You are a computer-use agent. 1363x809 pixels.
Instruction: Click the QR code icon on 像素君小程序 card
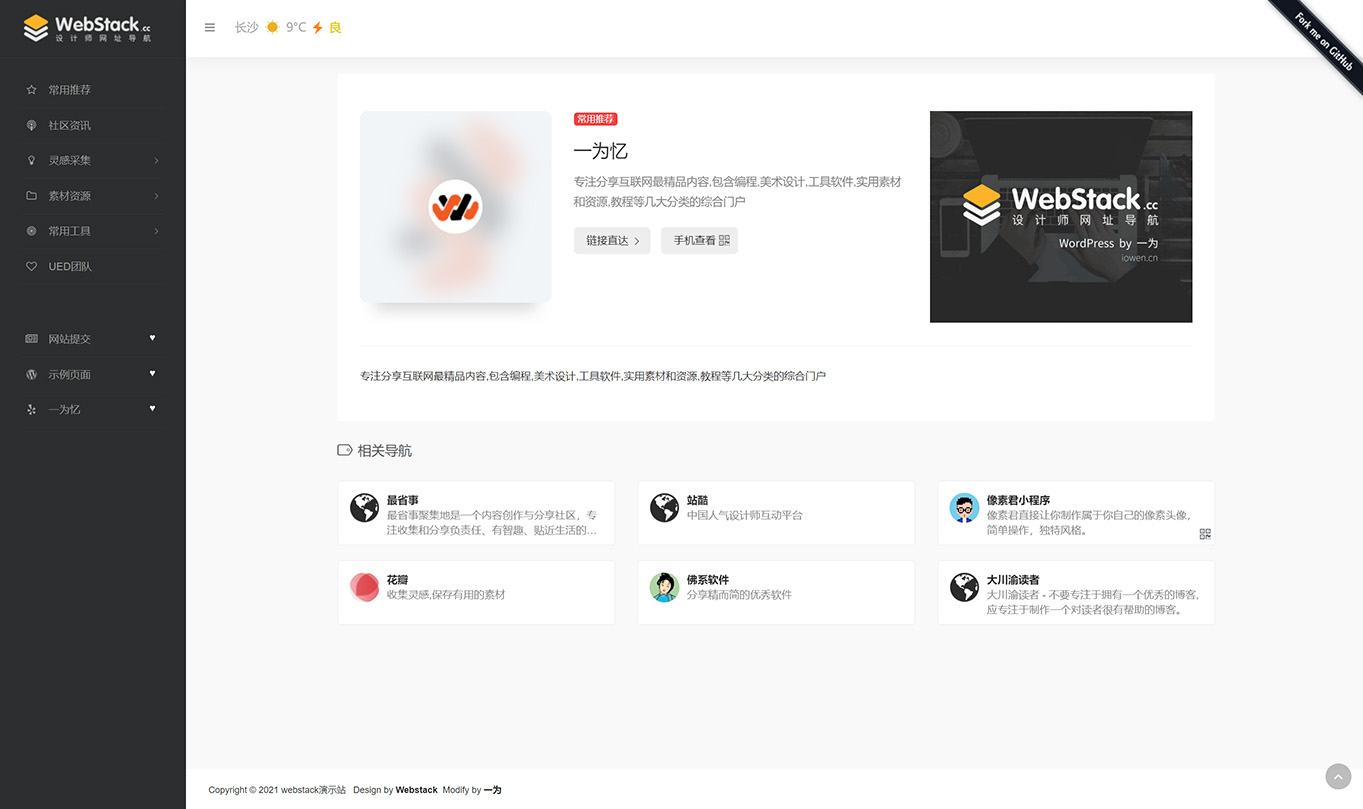(x=1205, y=534)
